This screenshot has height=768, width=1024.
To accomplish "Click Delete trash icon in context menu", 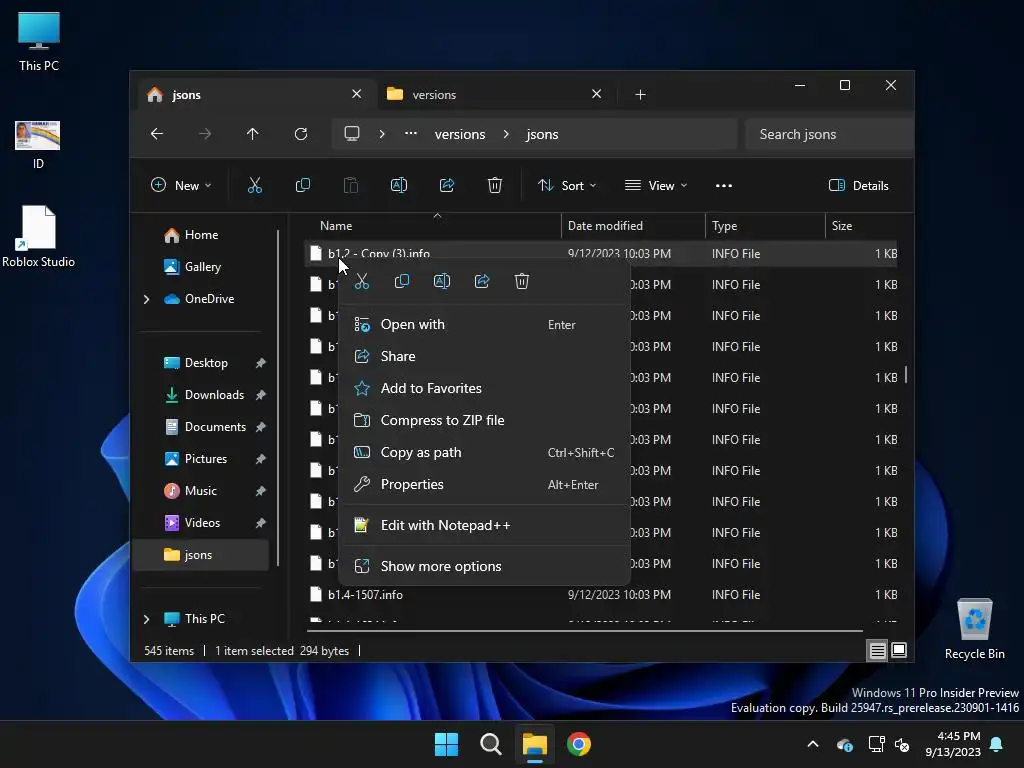I will tap(522, 281).
